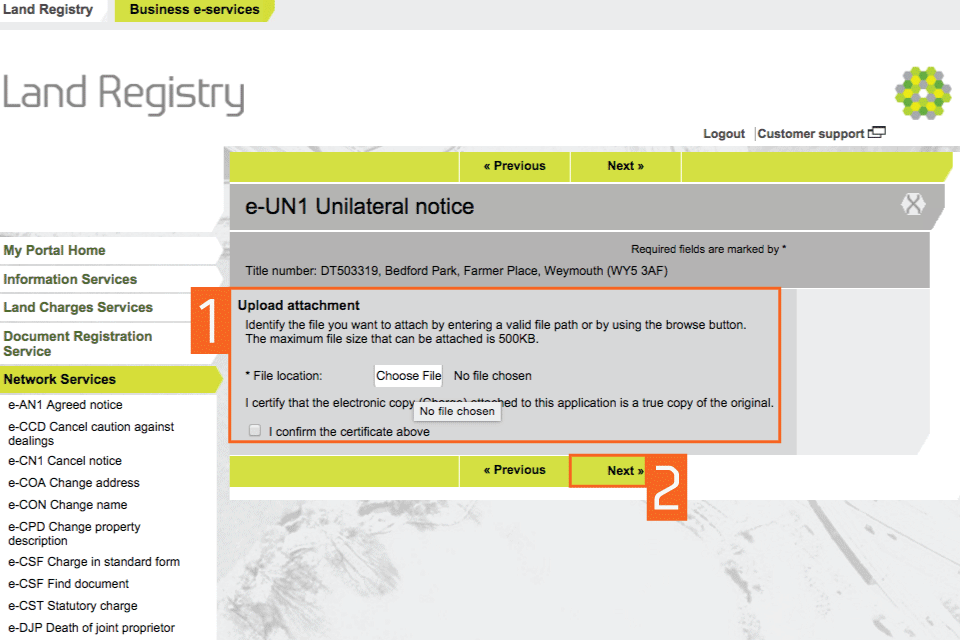Screen dimensions: 960x640
Task: Expand Information Services in the sidebar
Action: click(x=70, y=279)
